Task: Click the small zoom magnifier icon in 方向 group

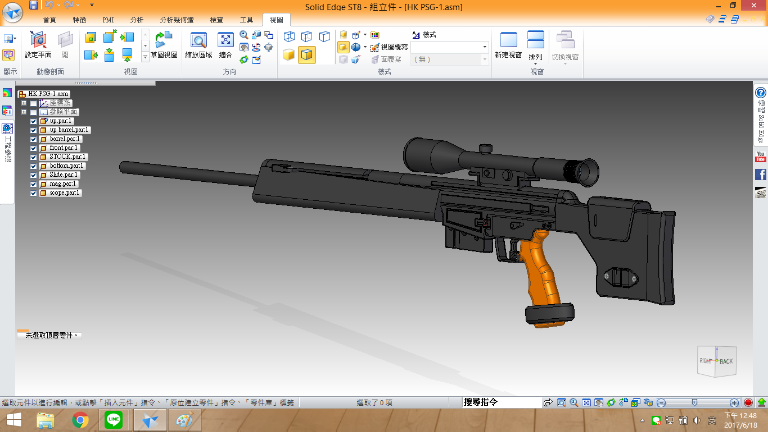Action: point(244,35)
